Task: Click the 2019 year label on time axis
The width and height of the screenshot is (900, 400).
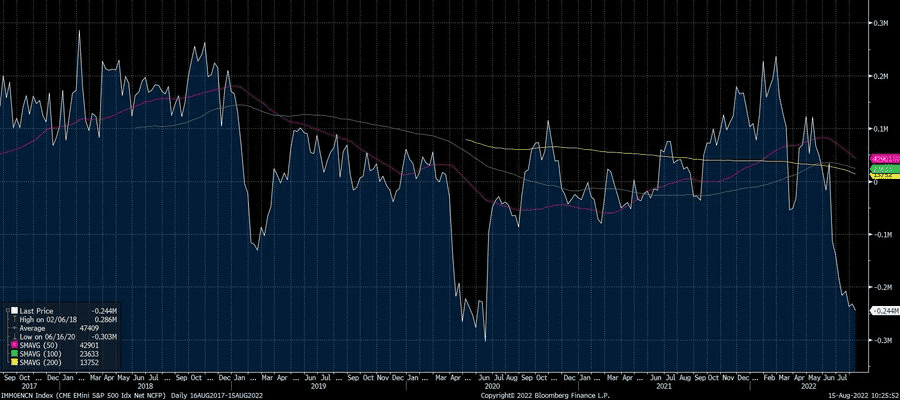Action: click(x=319, y=385)
